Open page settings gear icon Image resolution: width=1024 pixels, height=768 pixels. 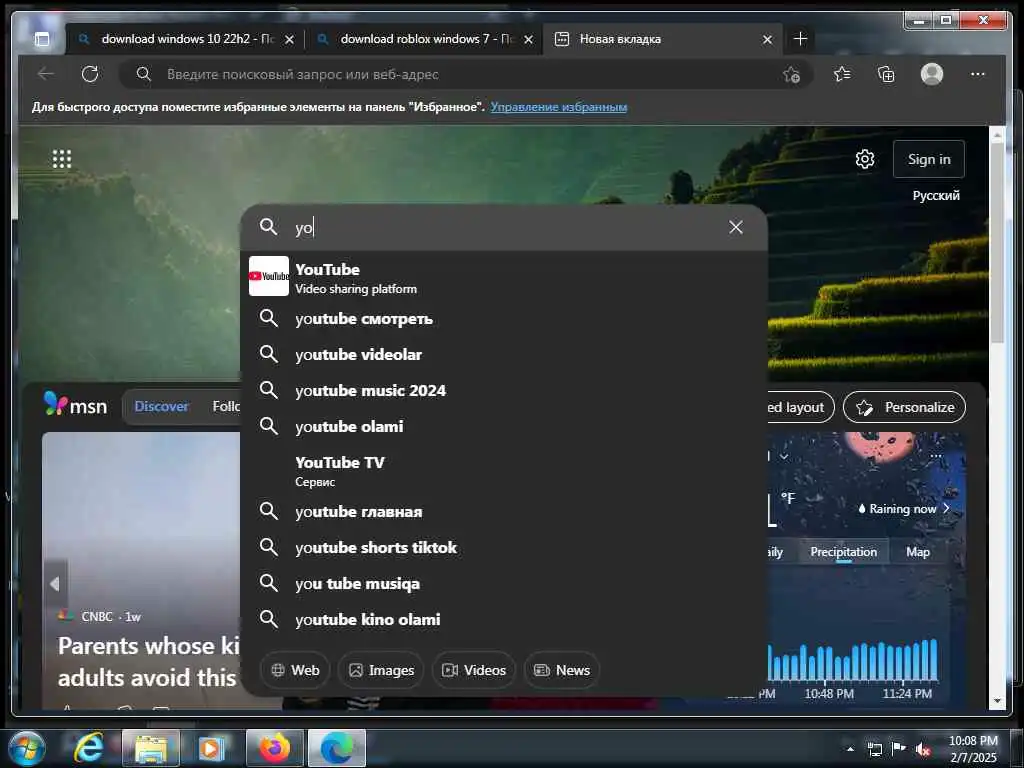click(865, 159)
